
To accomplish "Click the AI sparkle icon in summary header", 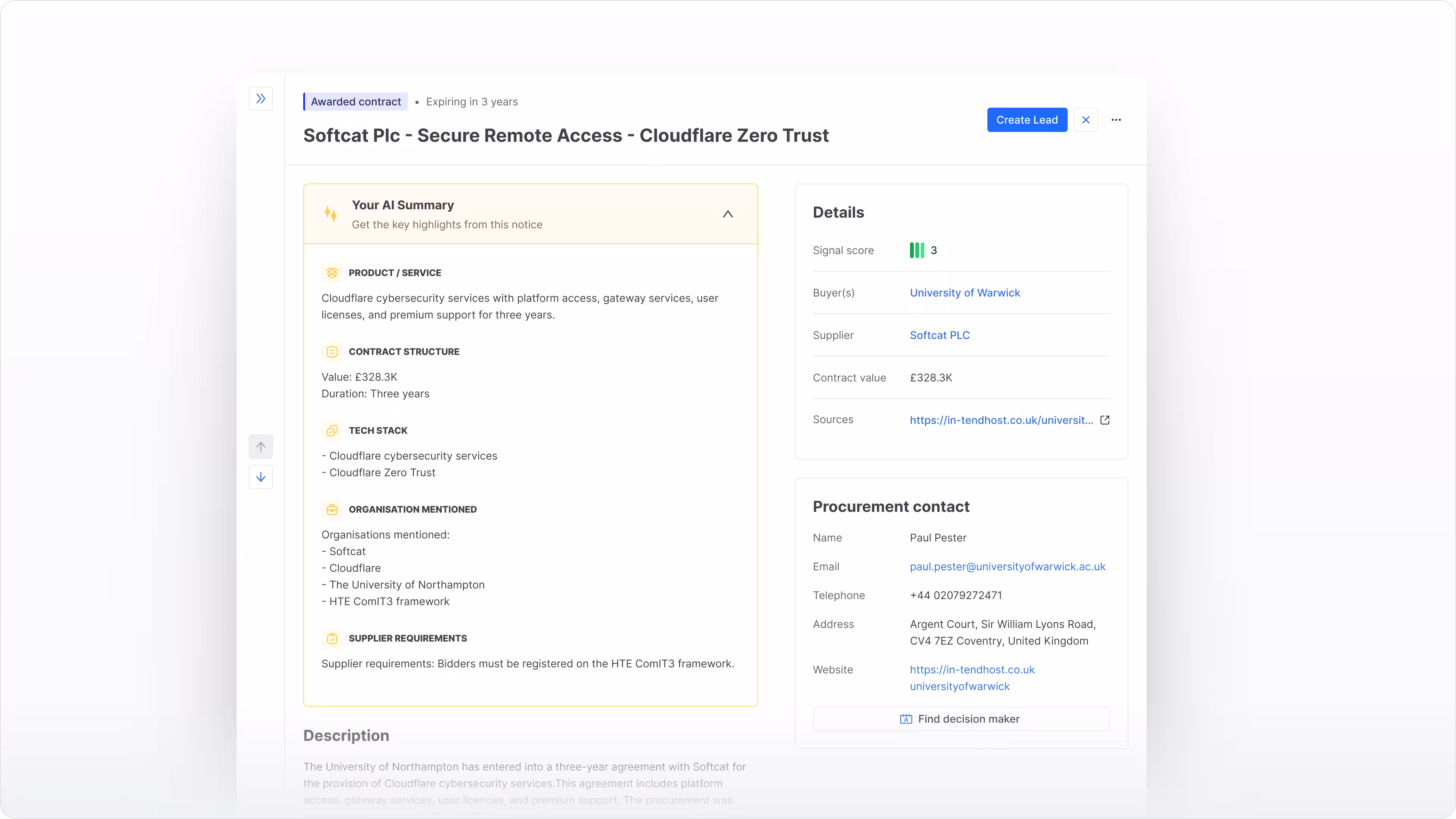I will click(x=331, y=214).
